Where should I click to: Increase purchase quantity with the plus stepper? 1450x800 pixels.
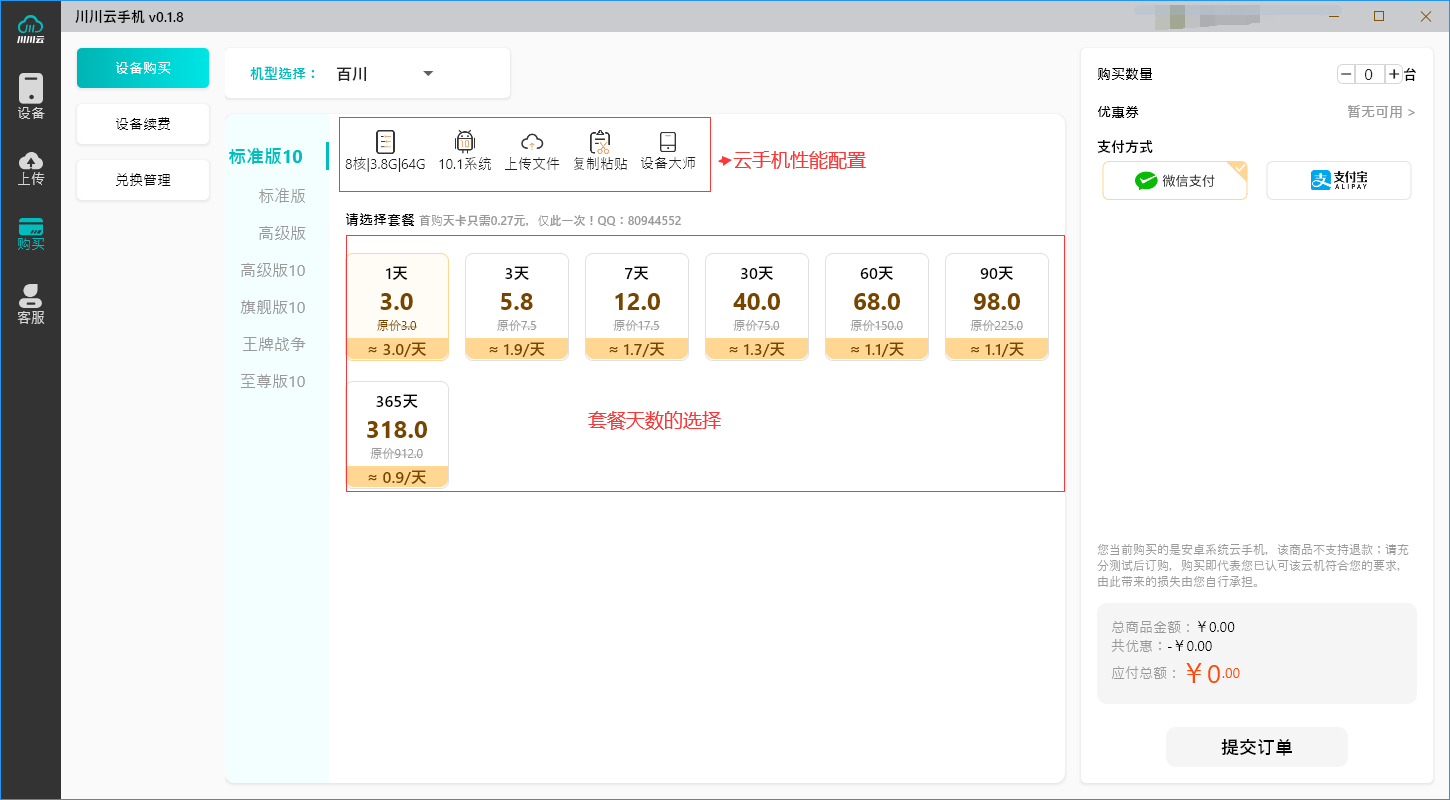1394,73
